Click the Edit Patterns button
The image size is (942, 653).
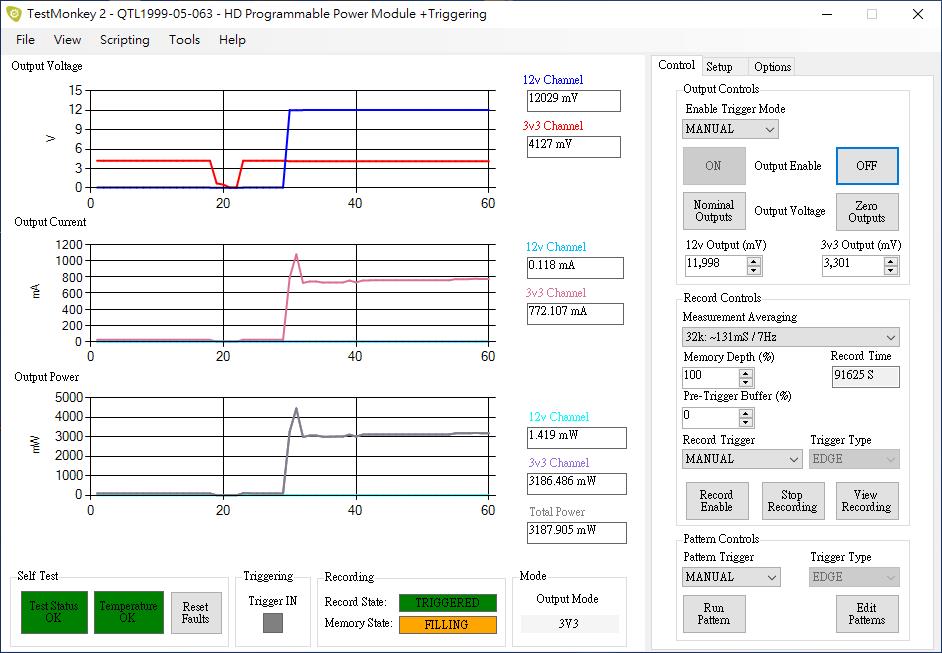tap(867, 614)
